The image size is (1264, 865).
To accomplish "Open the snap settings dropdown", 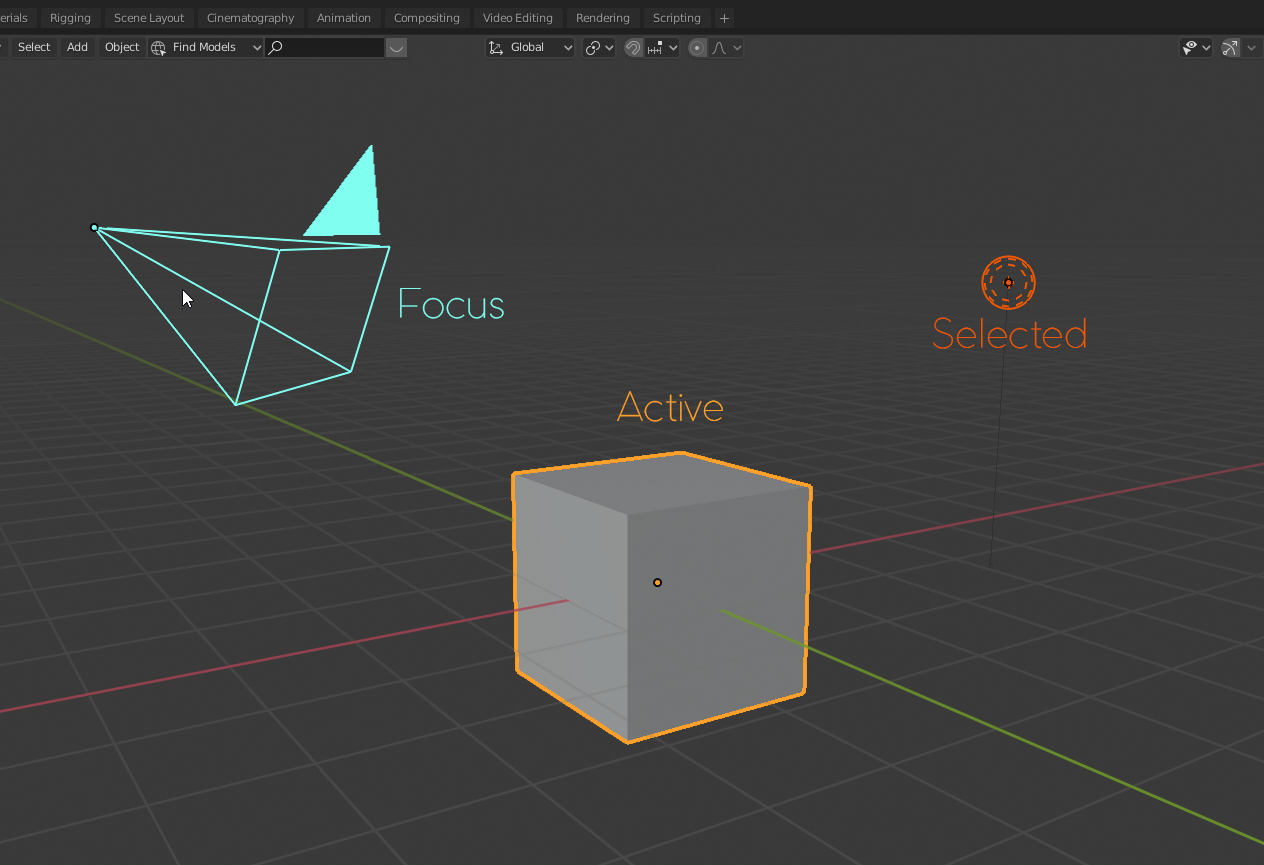I will tap(662, 47).
